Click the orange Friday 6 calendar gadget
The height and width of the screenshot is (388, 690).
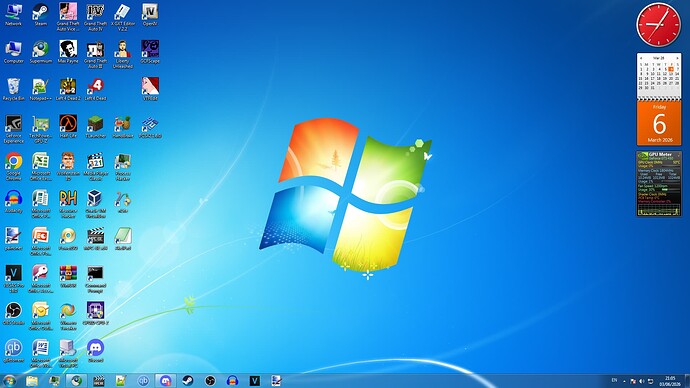pos(659,124)
